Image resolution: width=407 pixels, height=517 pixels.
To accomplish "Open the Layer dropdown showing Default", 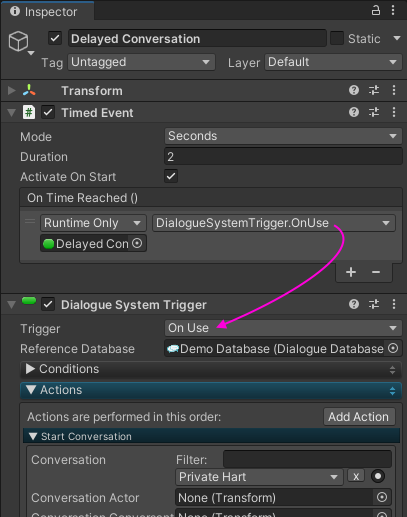I will point(333,62).
